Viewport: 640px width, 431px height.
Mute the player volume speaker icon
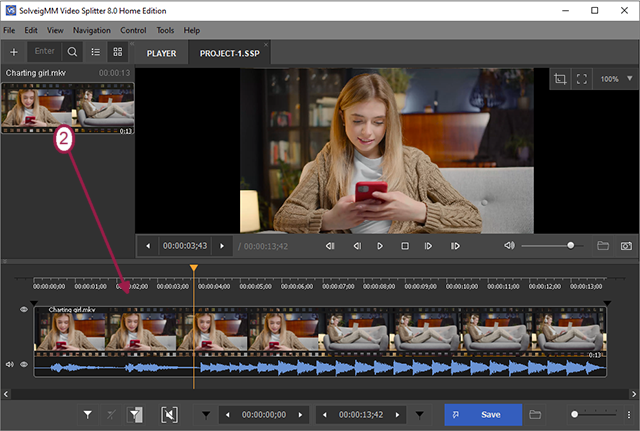509,245
